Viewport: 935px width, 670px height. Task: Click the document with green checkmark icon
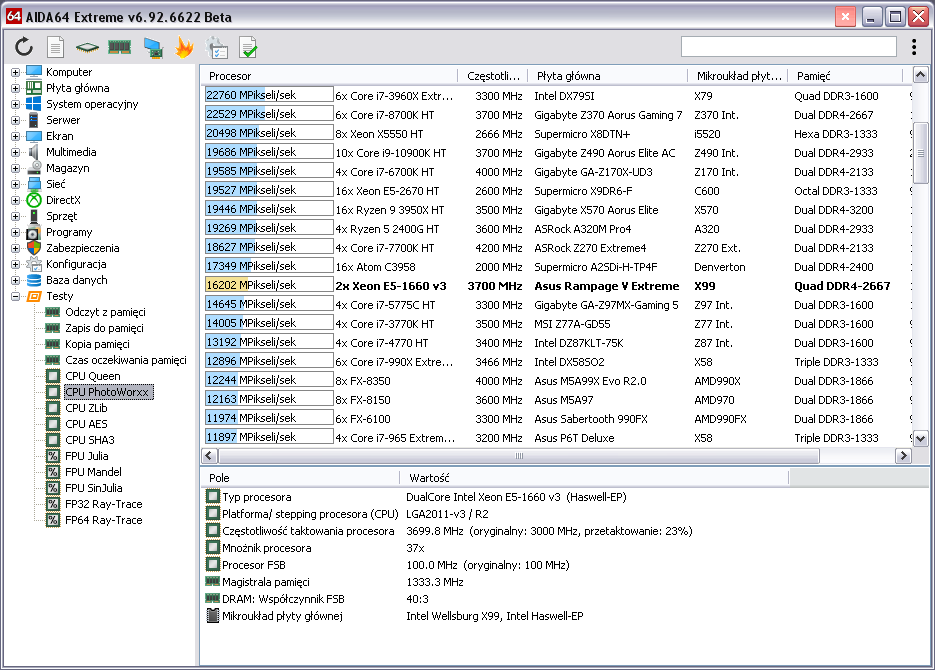coord(248,47)
